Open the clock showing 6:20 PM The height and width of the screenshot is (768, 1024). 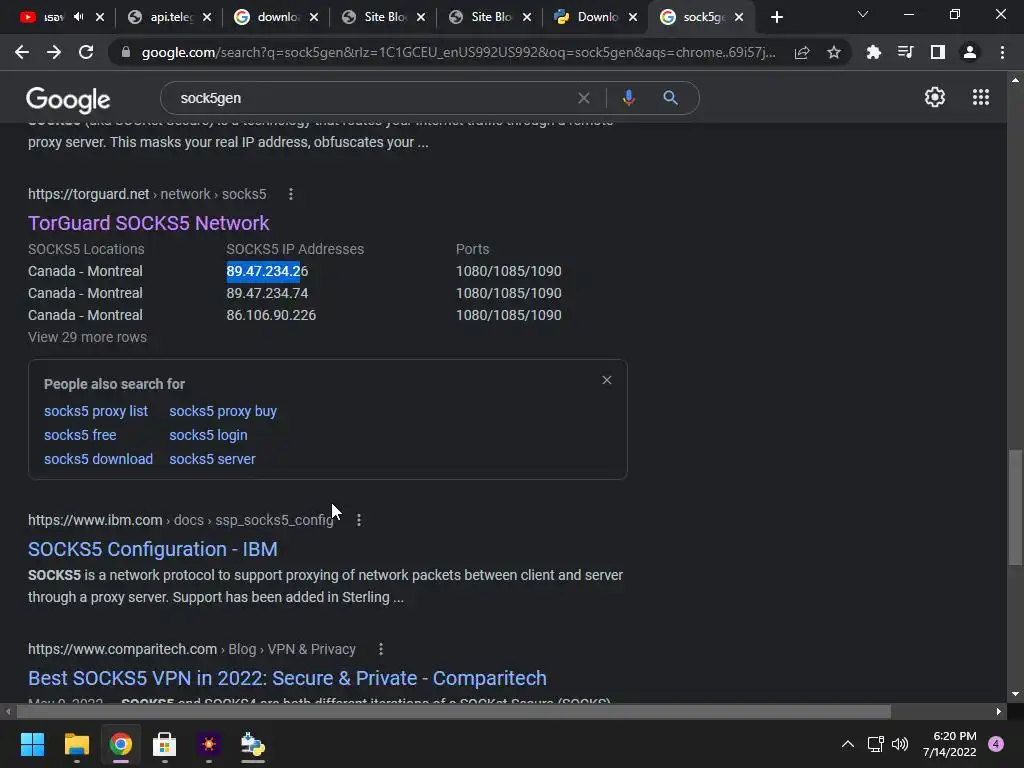(950, 744)
